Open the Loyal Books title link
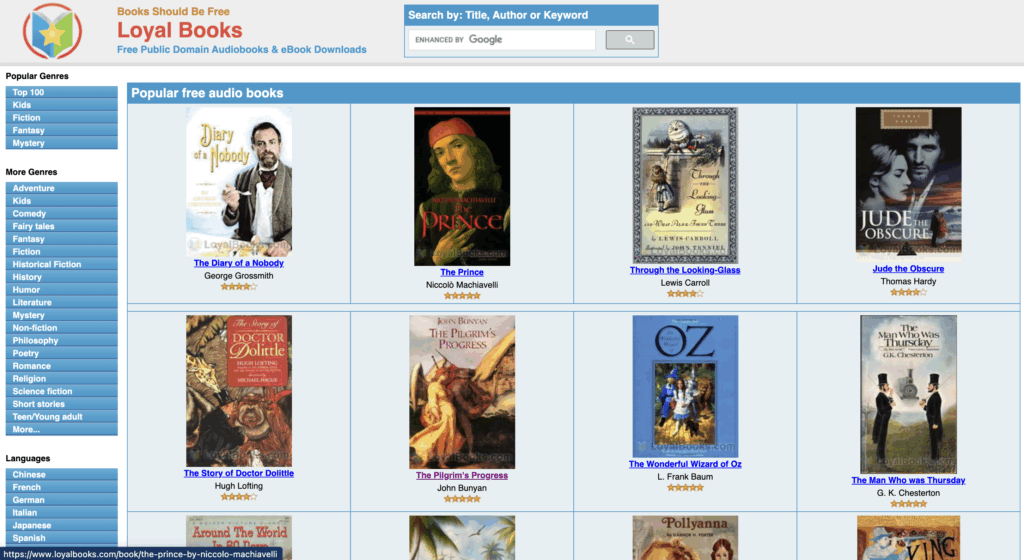The width and height of the screenshot is (1024, 560). (180, 30)
